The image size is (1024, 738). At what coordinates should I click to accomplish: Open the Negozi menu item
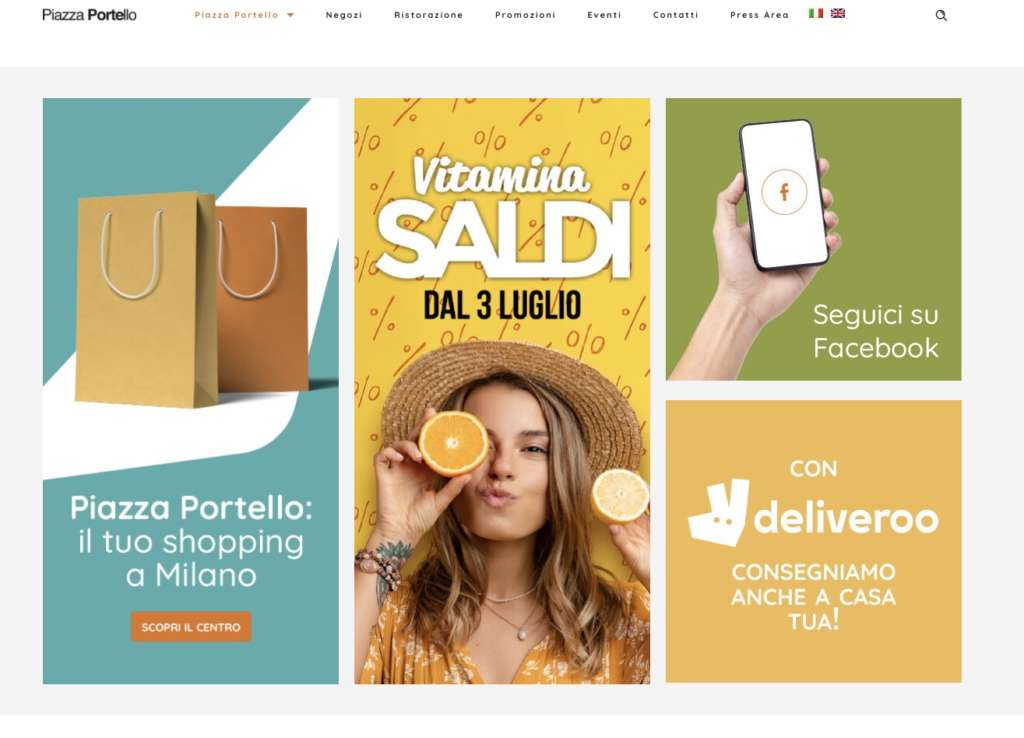pyautogui.click(x=344, y=15)
